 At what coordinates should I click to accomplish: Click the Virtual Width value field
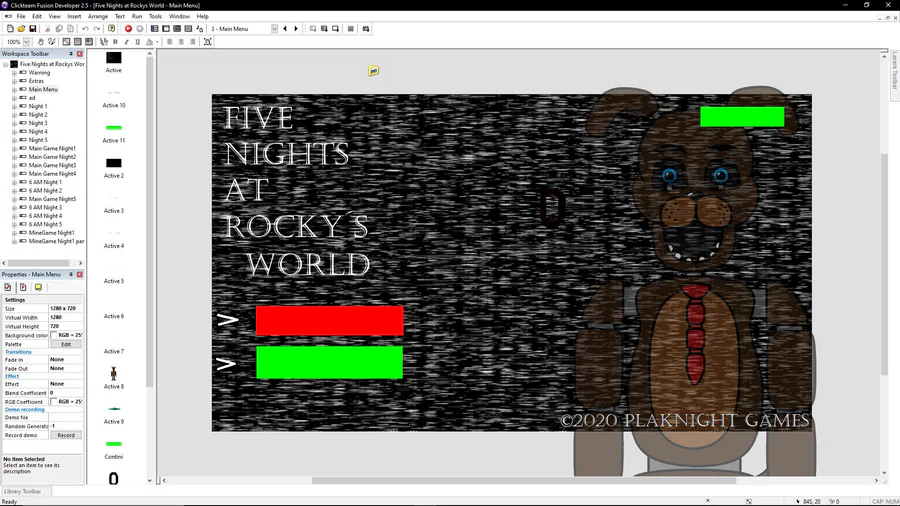(x=65, y=317)
